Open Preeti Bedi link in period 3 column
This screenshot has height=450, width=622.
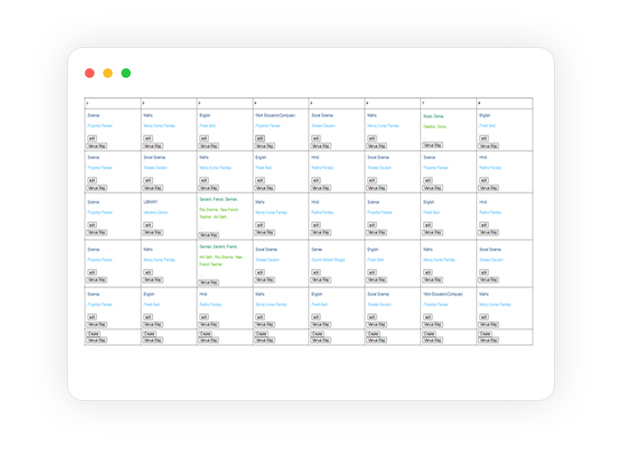pyautogui.click(x=207, y=126)
